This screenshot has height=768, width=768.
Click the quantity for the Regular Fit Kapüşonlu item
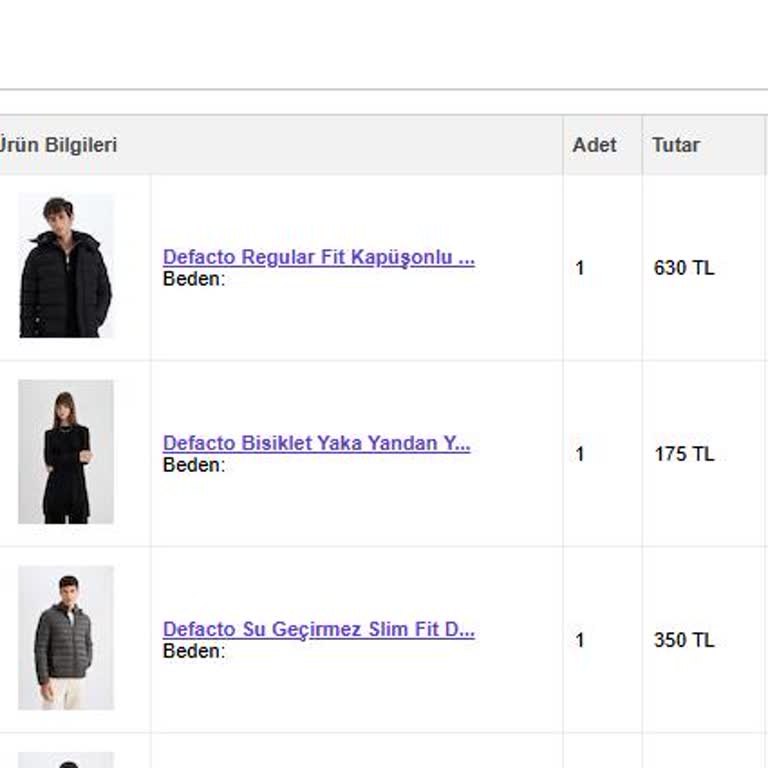(x=580, y=268)
